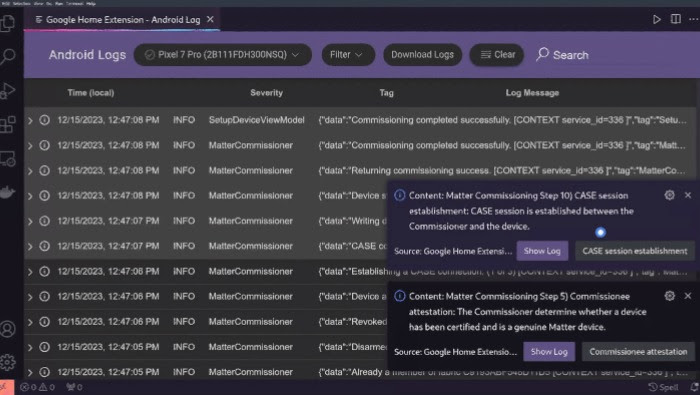Screen dimensions: 700x395
Task: Dismiss the CASE session establishment notification
Action: pyautogui.click(x=688, y=195)
